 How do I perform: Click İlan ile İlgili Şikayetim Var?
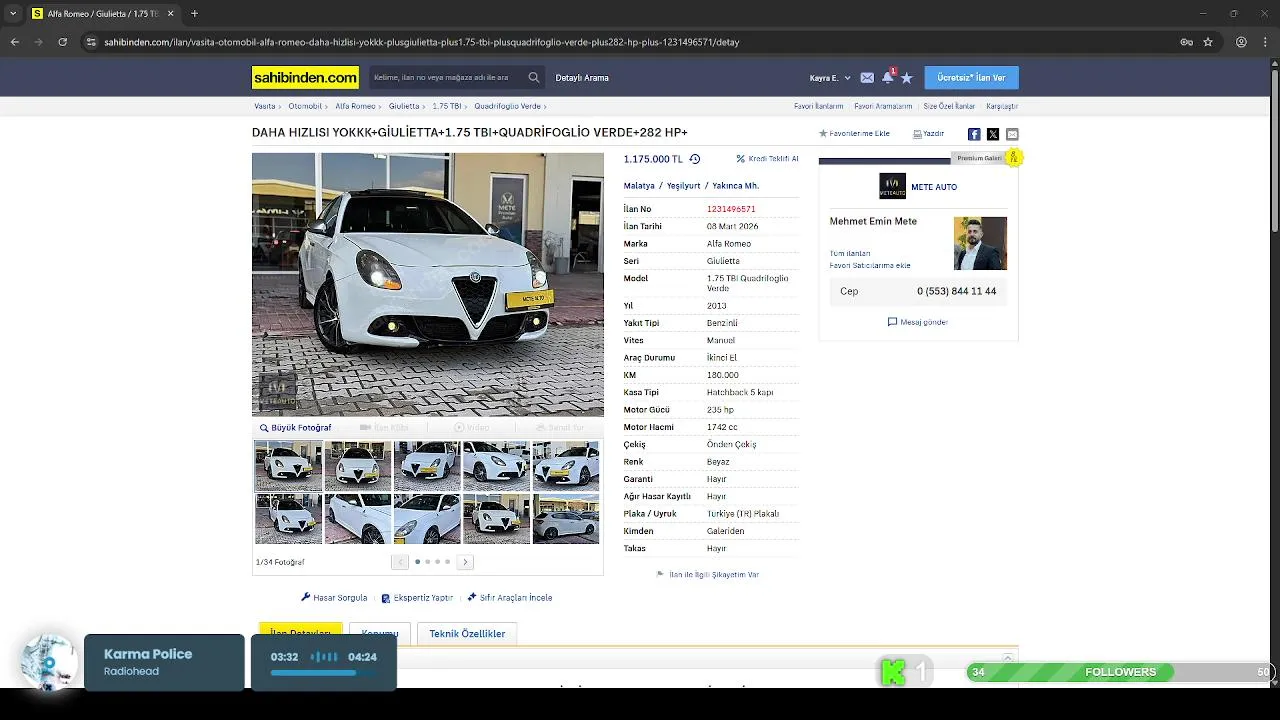[707, 575]
